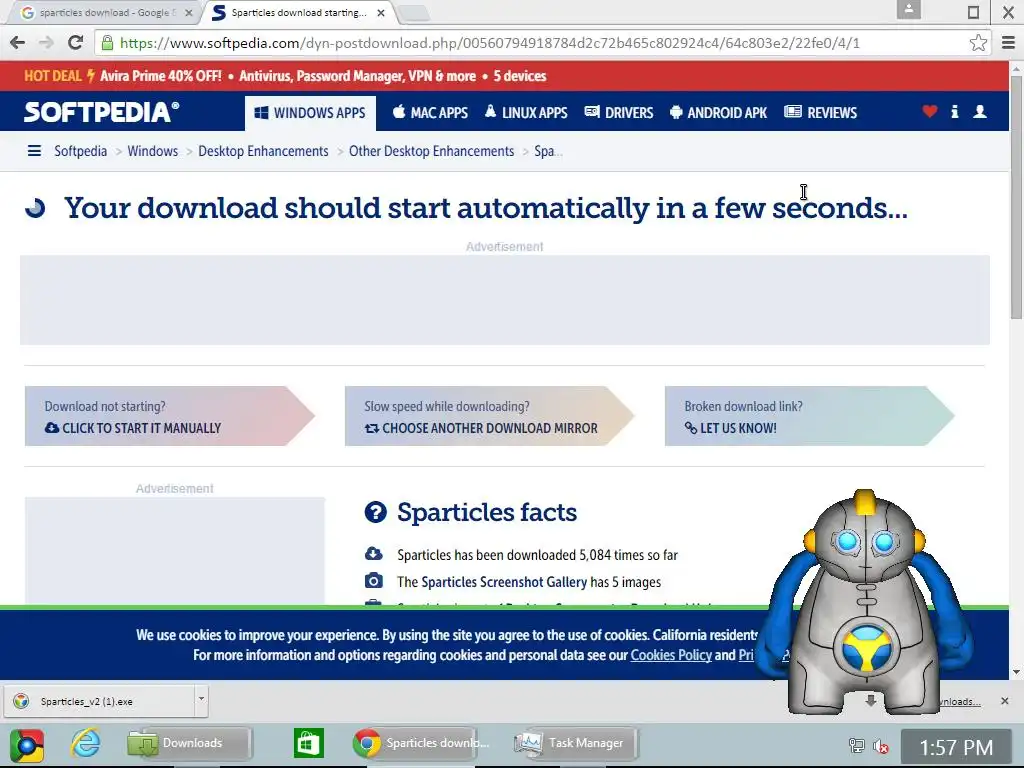
Task: Open Downloads folder from taskbar
Action: [x=190, y=743]
